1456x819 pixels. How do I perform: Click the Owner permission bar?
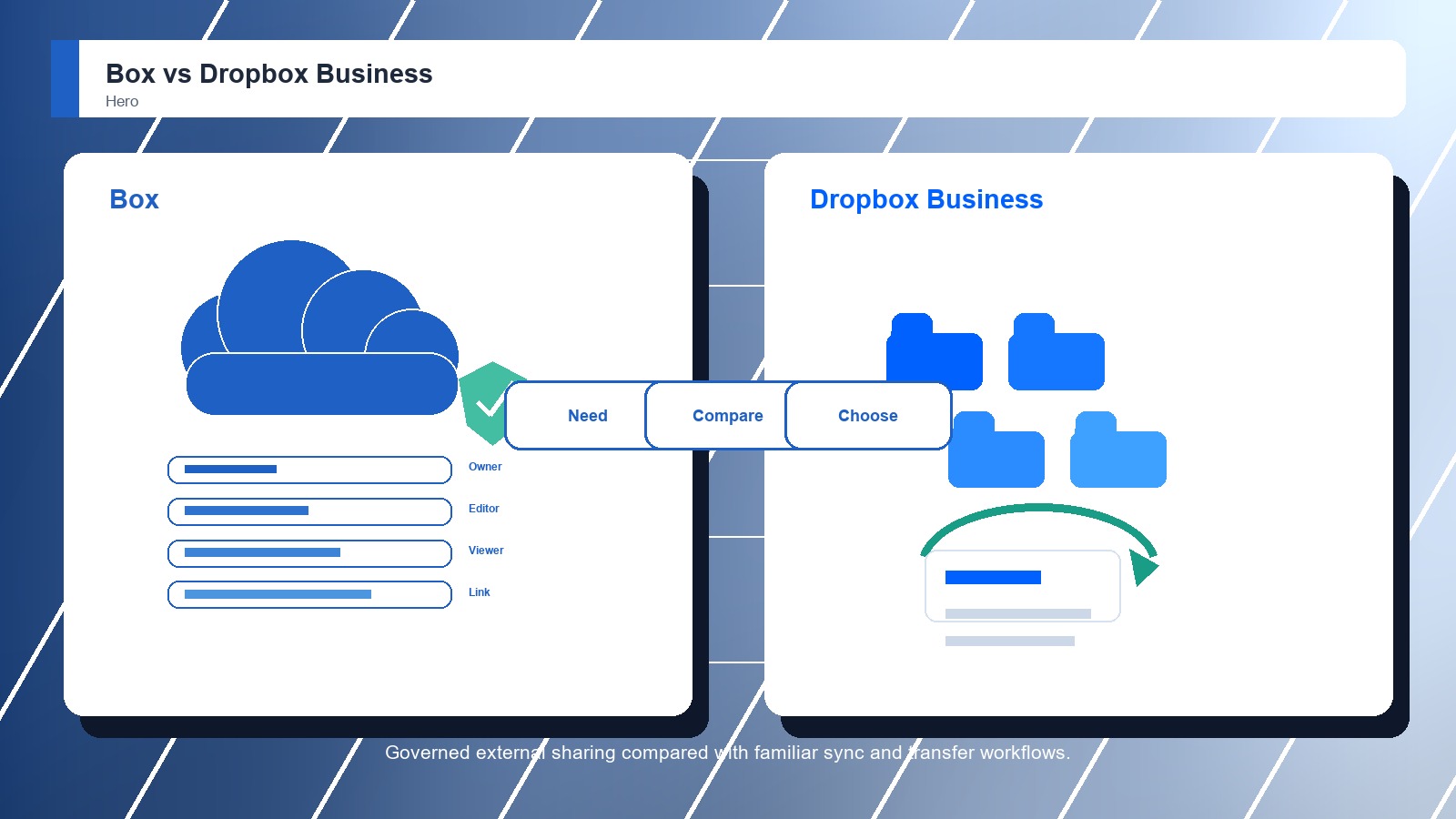pos(309,470)
